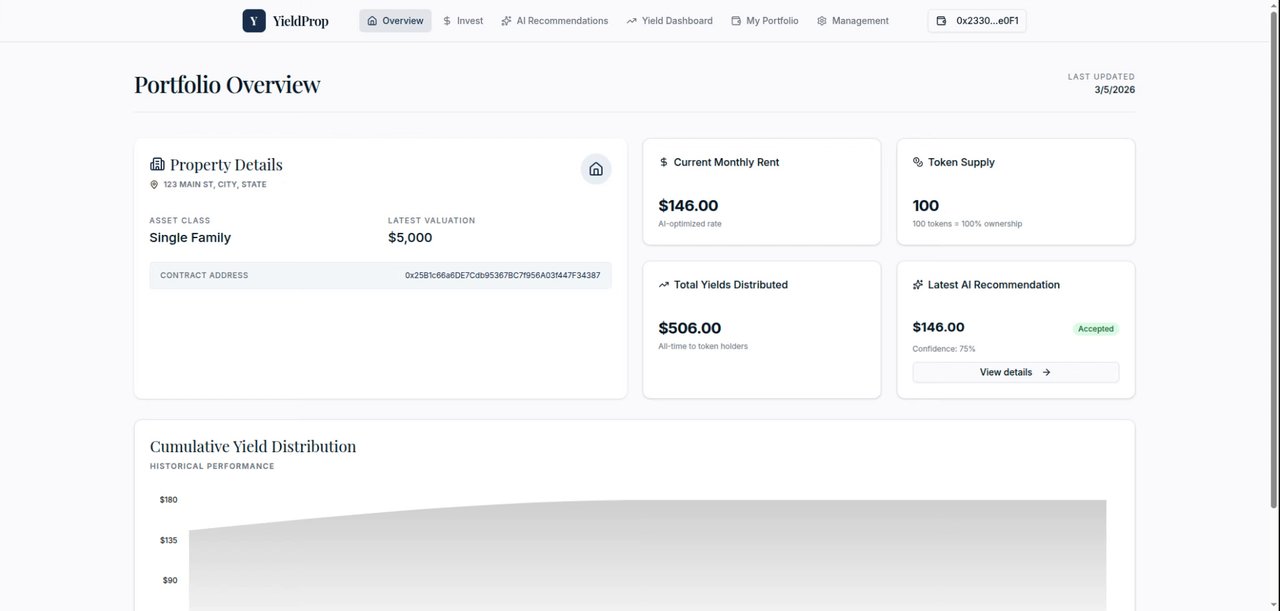
Task: Click the YieldProp logo icon
Action: point(254,21)
